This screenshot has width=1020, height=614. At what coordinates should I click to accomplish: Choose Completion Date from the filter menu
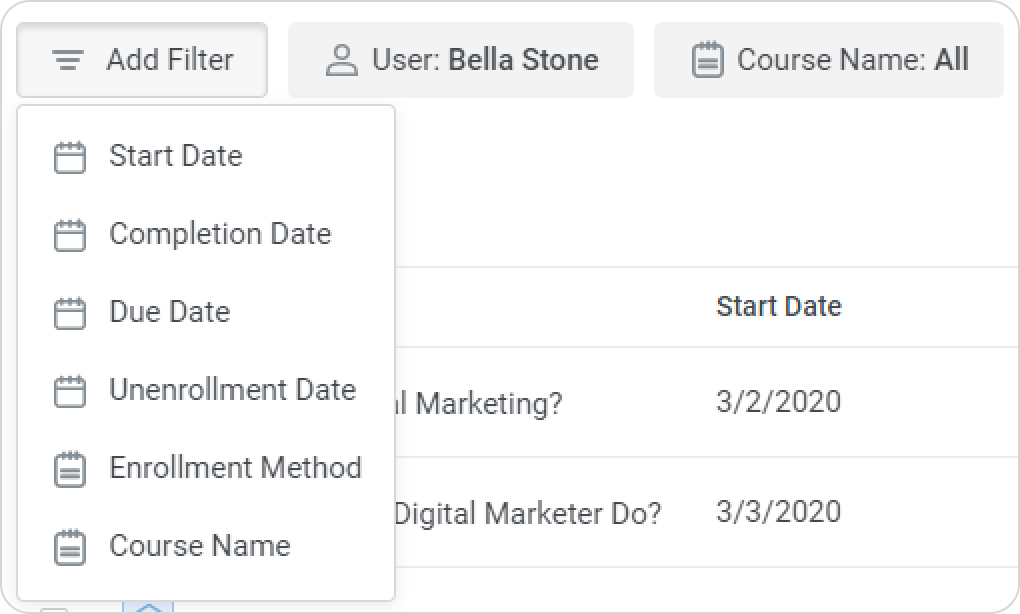(220, 234)
